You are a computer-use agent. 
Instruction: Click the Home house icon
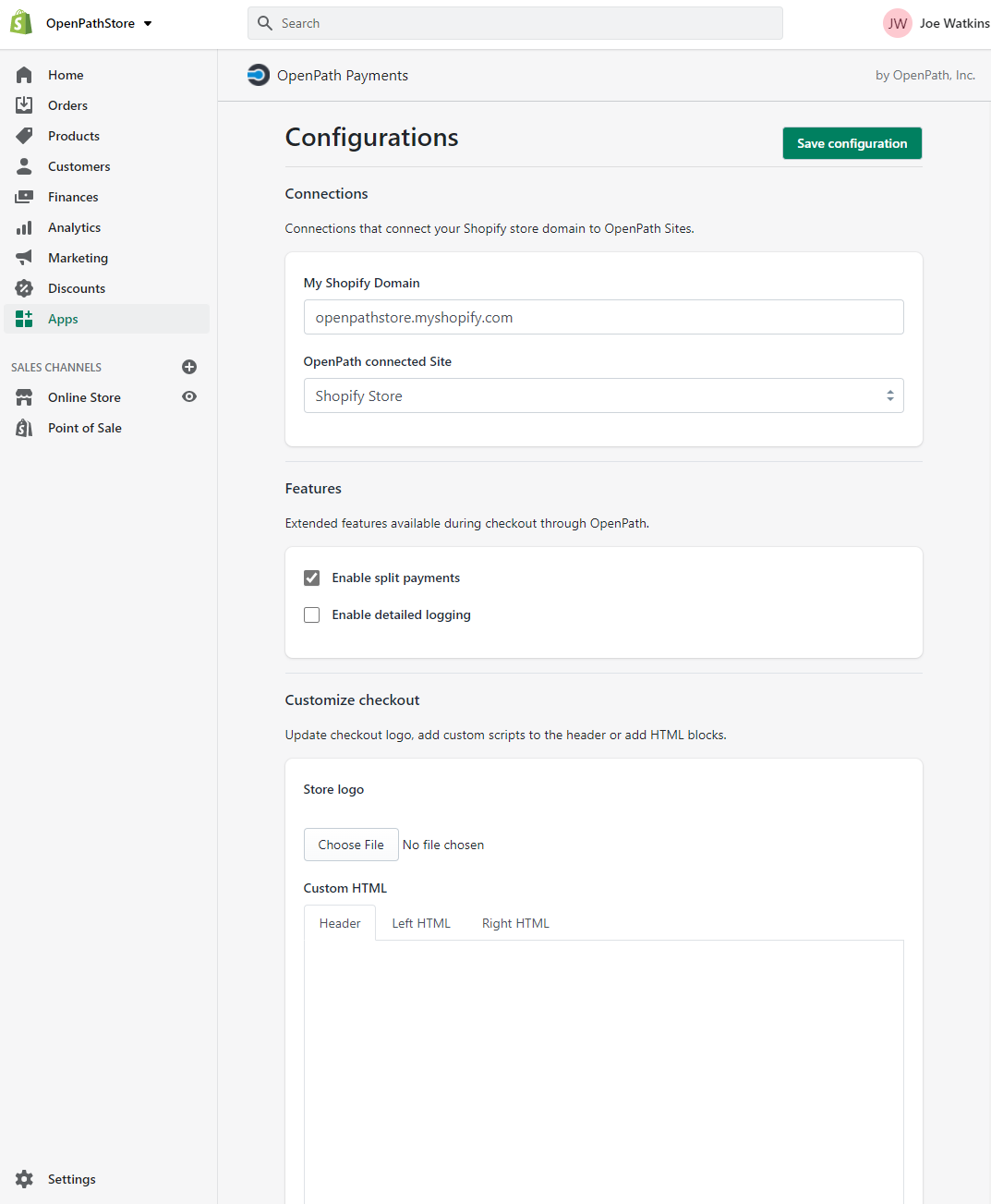[x=24, y=75]
